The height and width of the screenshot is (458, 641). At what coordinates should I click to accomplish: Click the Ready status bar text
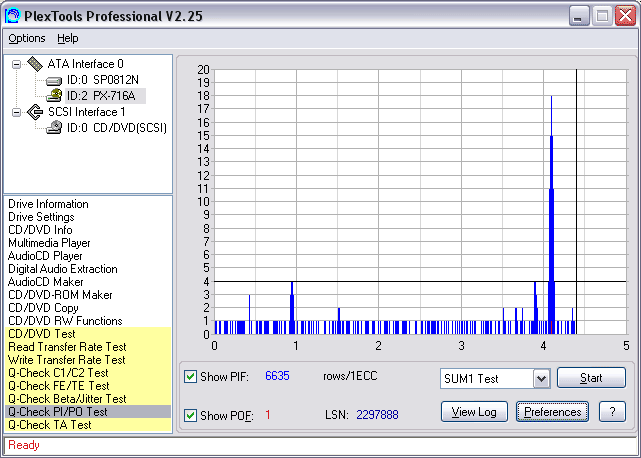24,445
